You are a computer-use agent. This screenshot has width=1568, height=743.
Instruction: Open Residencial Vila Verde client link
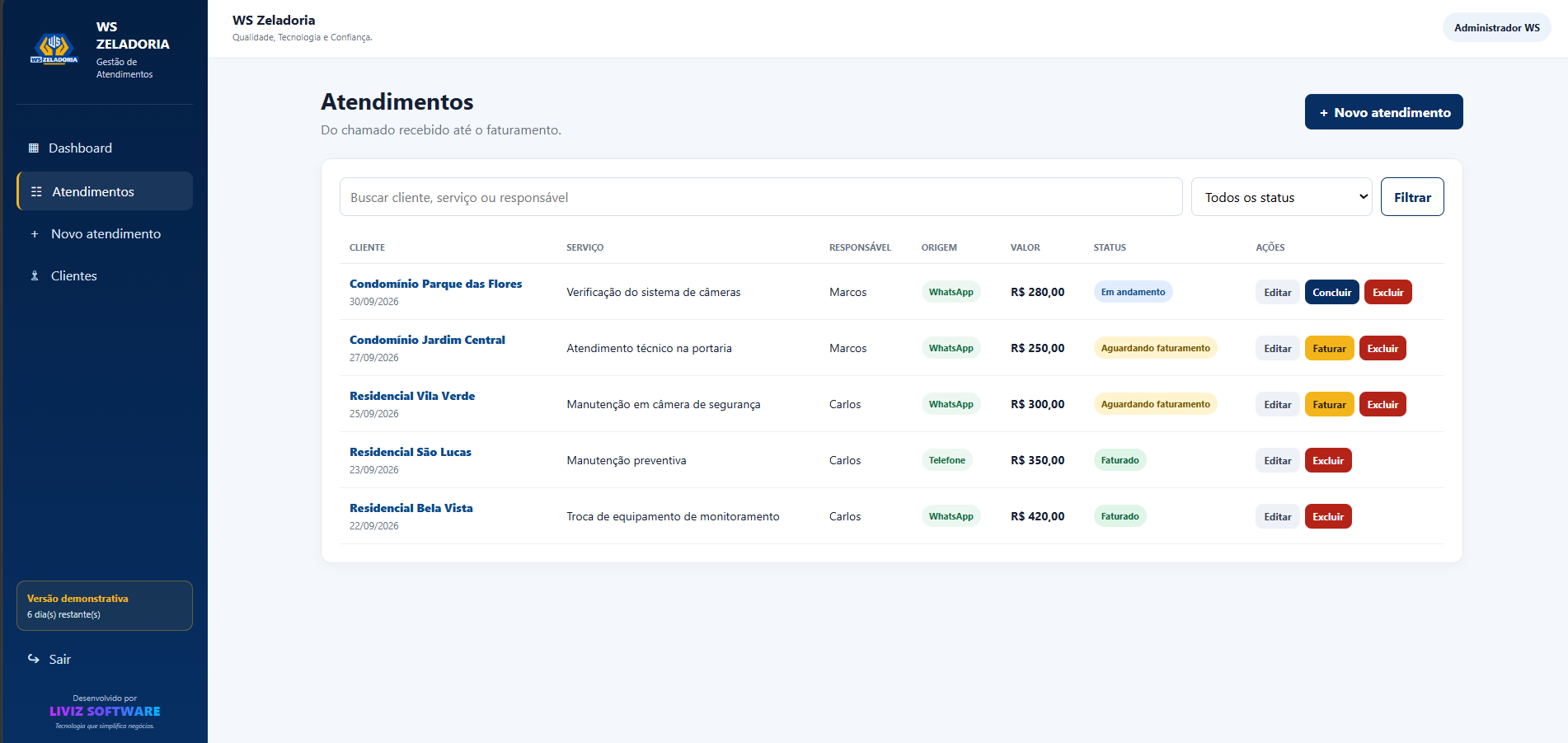412,396
